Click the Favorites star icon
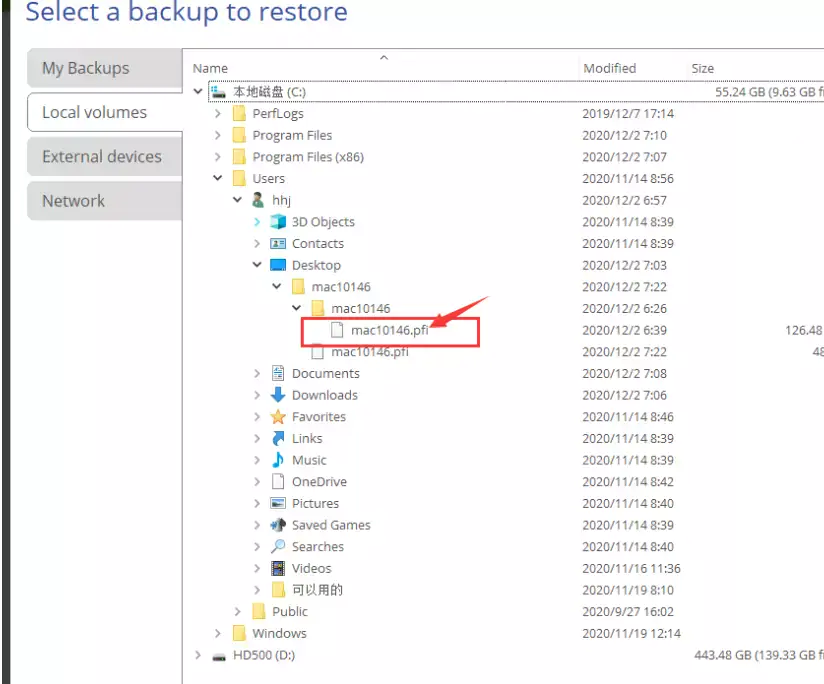 [278, 417]
